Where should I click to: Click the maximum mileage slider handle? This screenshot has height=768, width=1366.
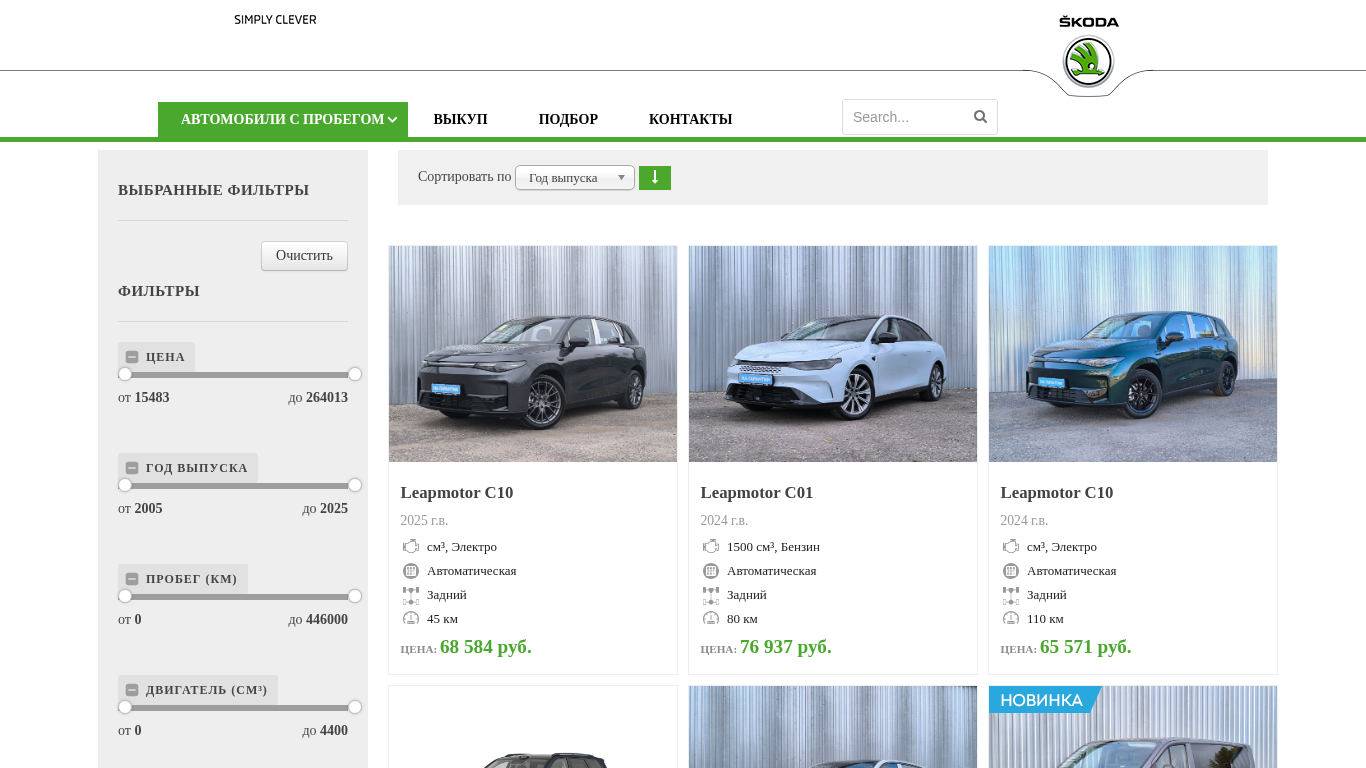tap(355, 596)
